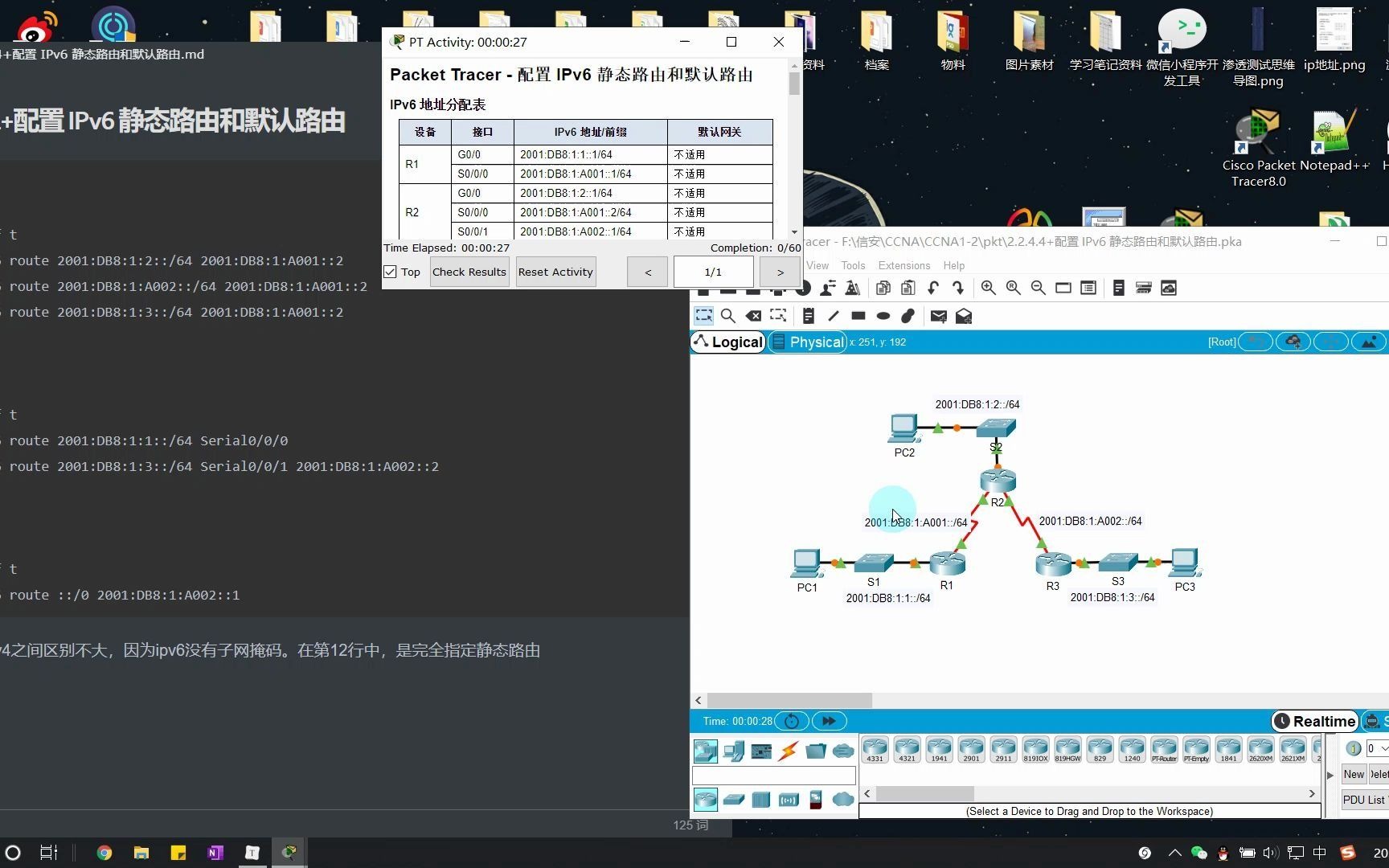Select the Add Simple PDU envelope tool
This screenshot has width=1389, height=868.
pos(938,316)
